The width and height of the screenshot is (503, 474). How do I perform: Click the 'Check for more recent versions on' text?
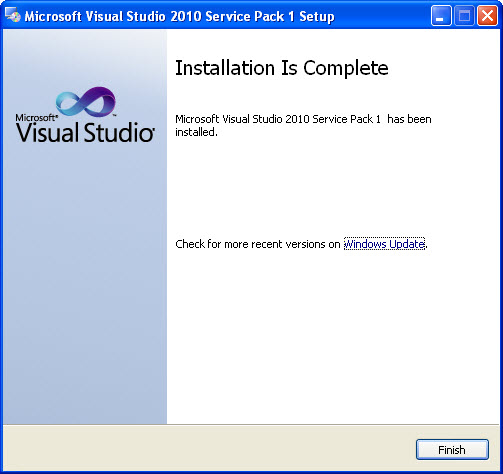257,244
